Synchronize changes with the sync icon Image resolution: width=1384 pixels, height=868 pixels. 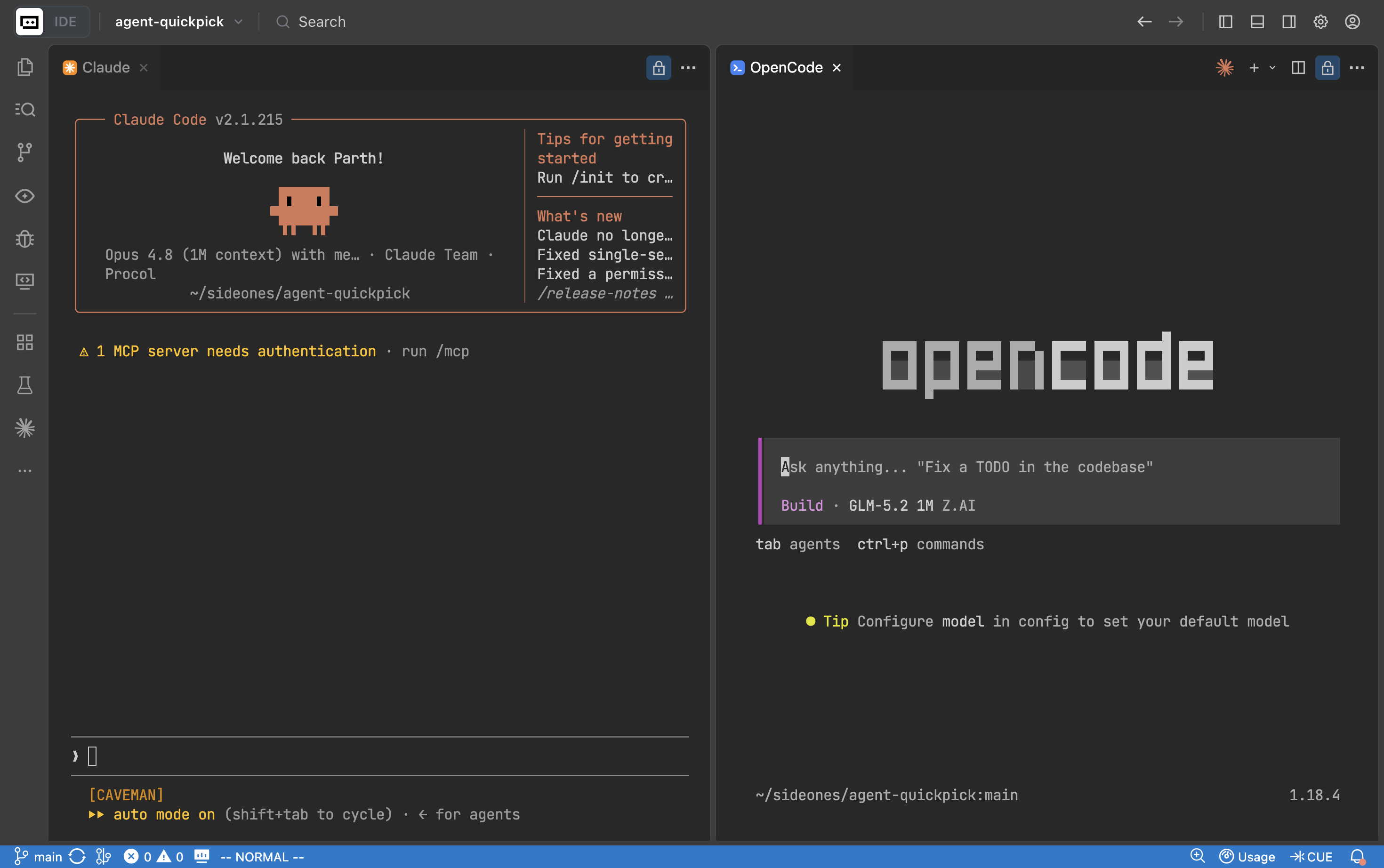(77, 857)
